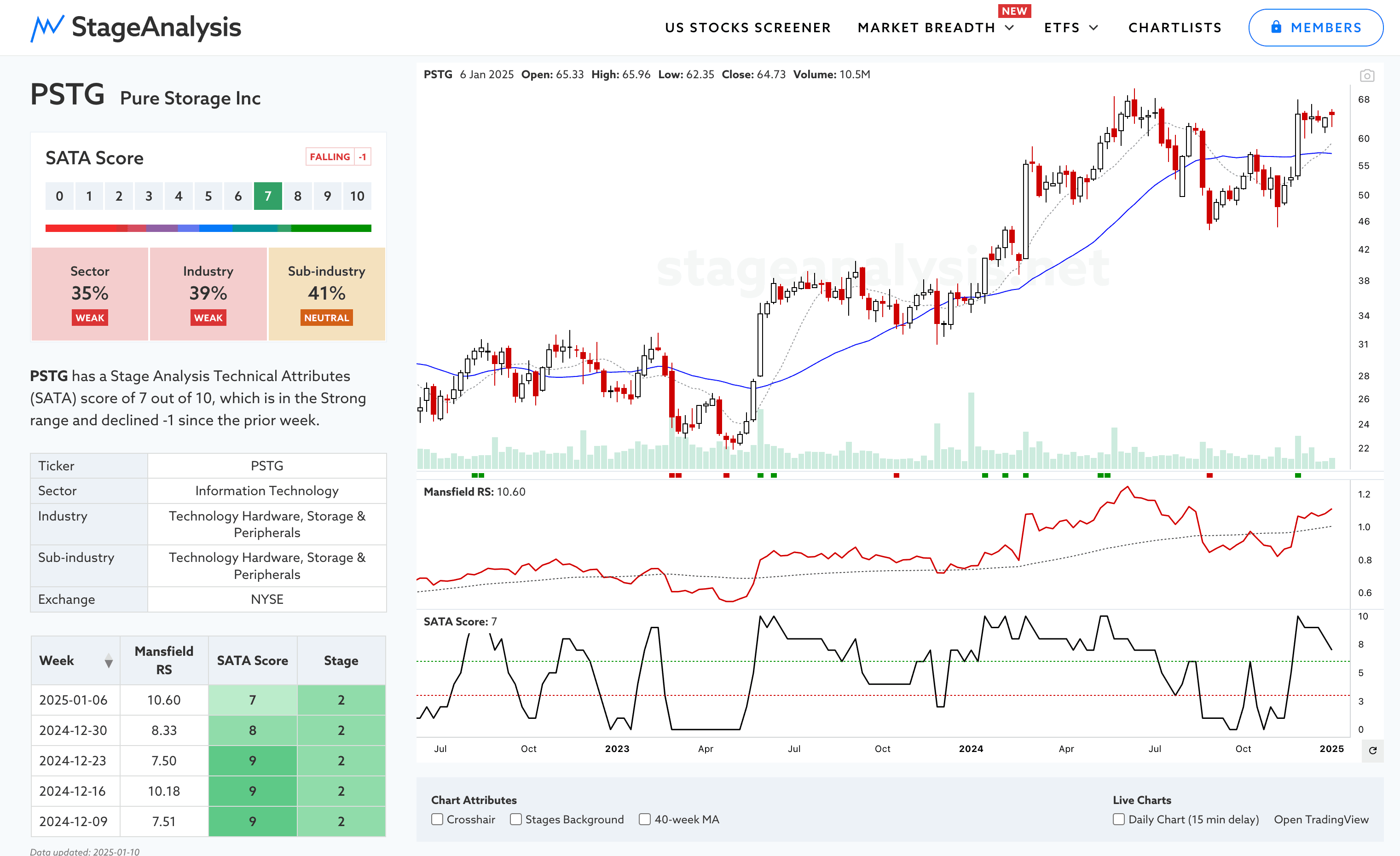Viewport: 1400px width, 856px height.
Task: Open the US Stocks Screener menu
Action: 748,27
